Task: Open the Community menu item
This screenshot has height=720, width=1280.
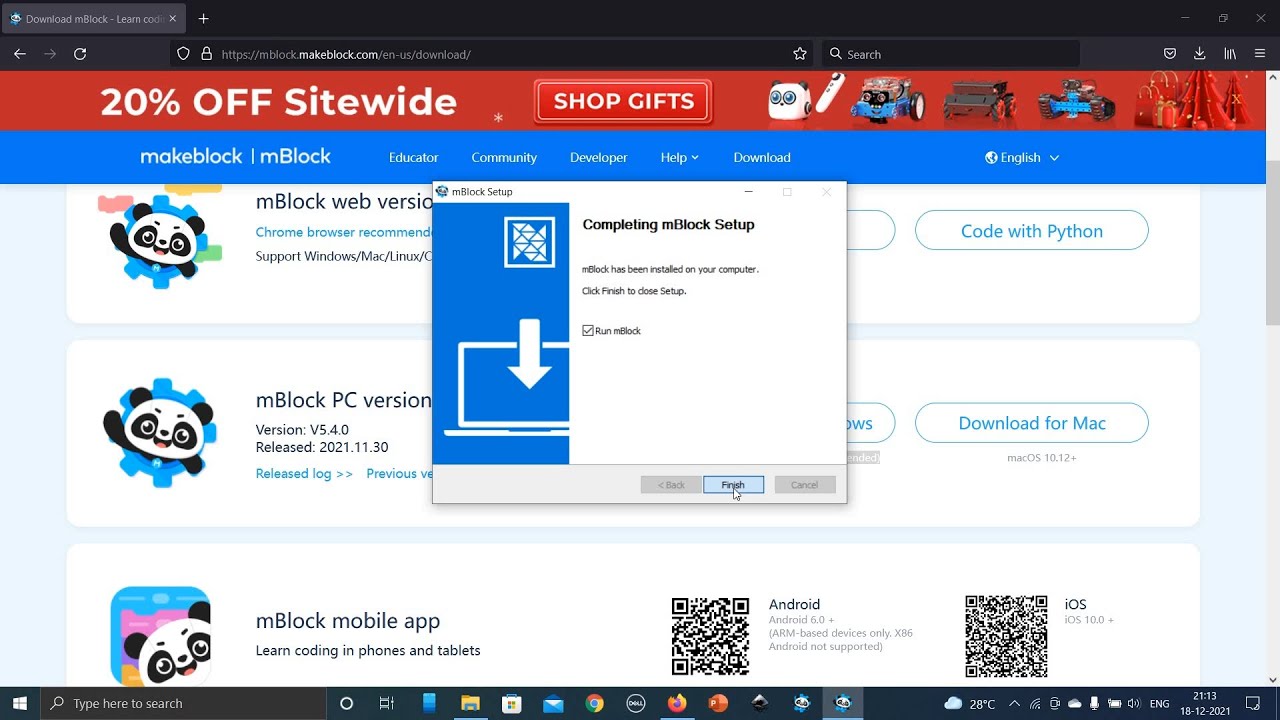Action: coord(504,157)
